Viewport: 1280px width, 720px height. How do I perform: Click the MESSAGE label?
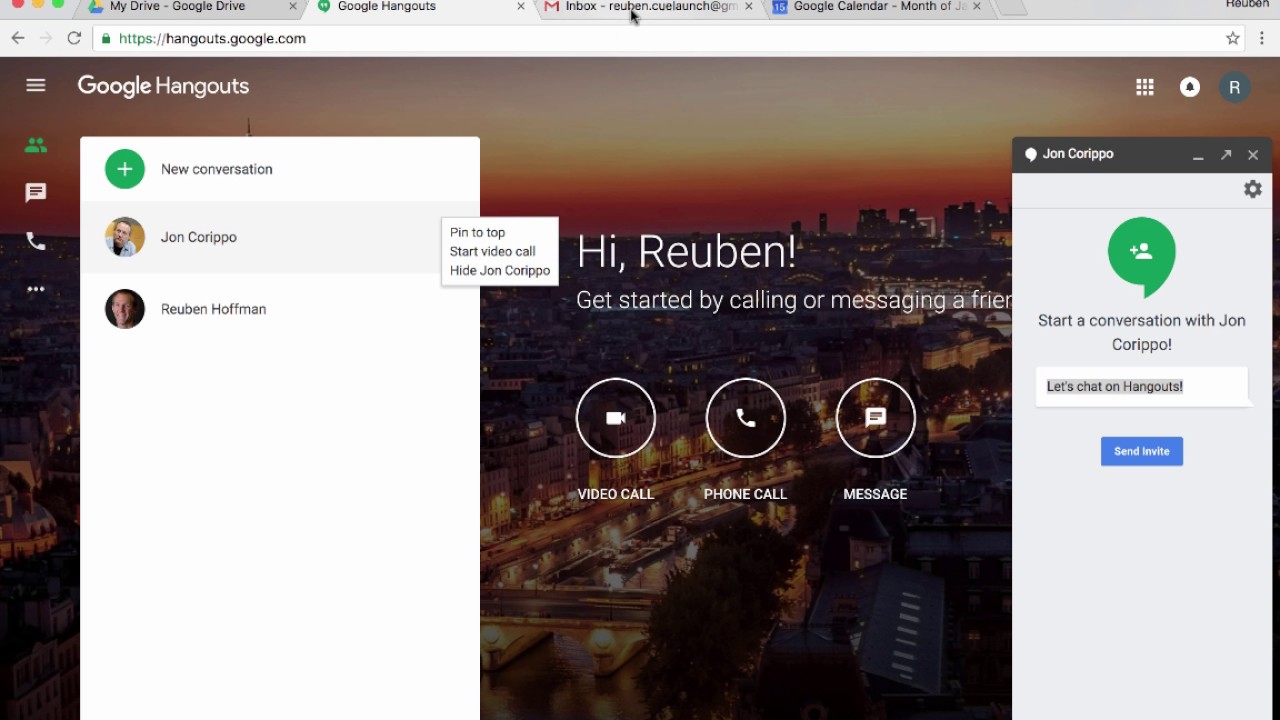[x=875, y=494]
